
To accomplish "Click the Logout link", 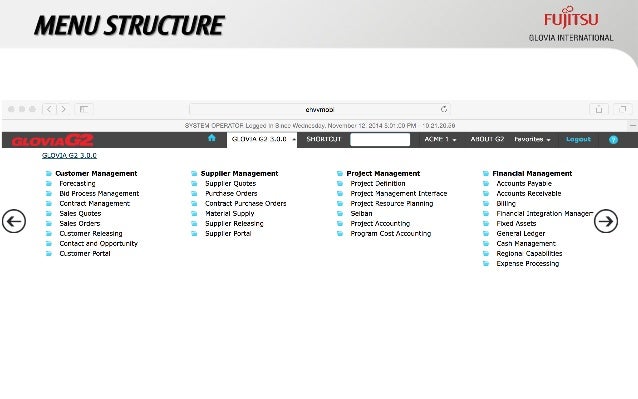I will [578, 139].
